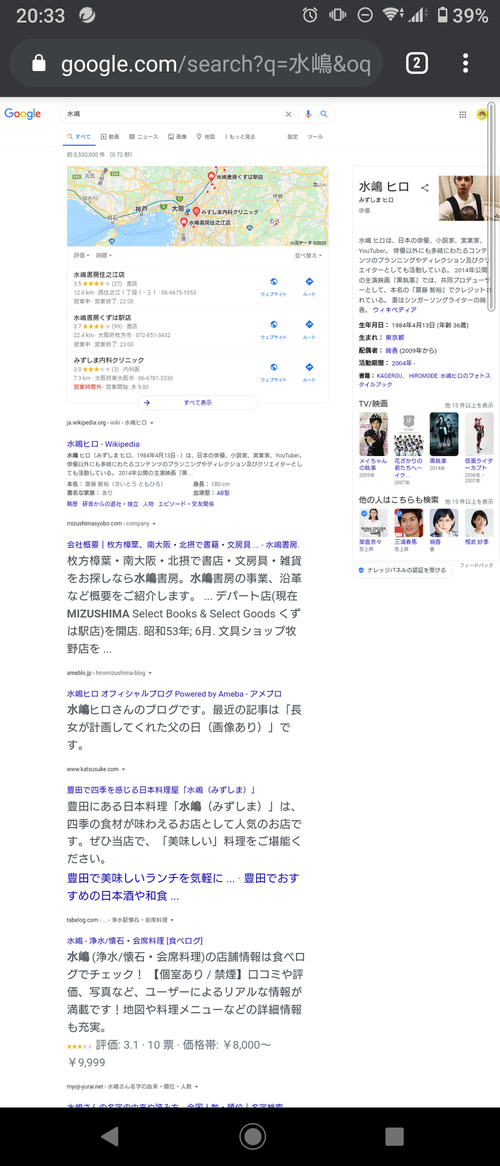Expand ameblo.jp result options arrow
This screenshot has height=1166, width=500.
pos(150,672)
